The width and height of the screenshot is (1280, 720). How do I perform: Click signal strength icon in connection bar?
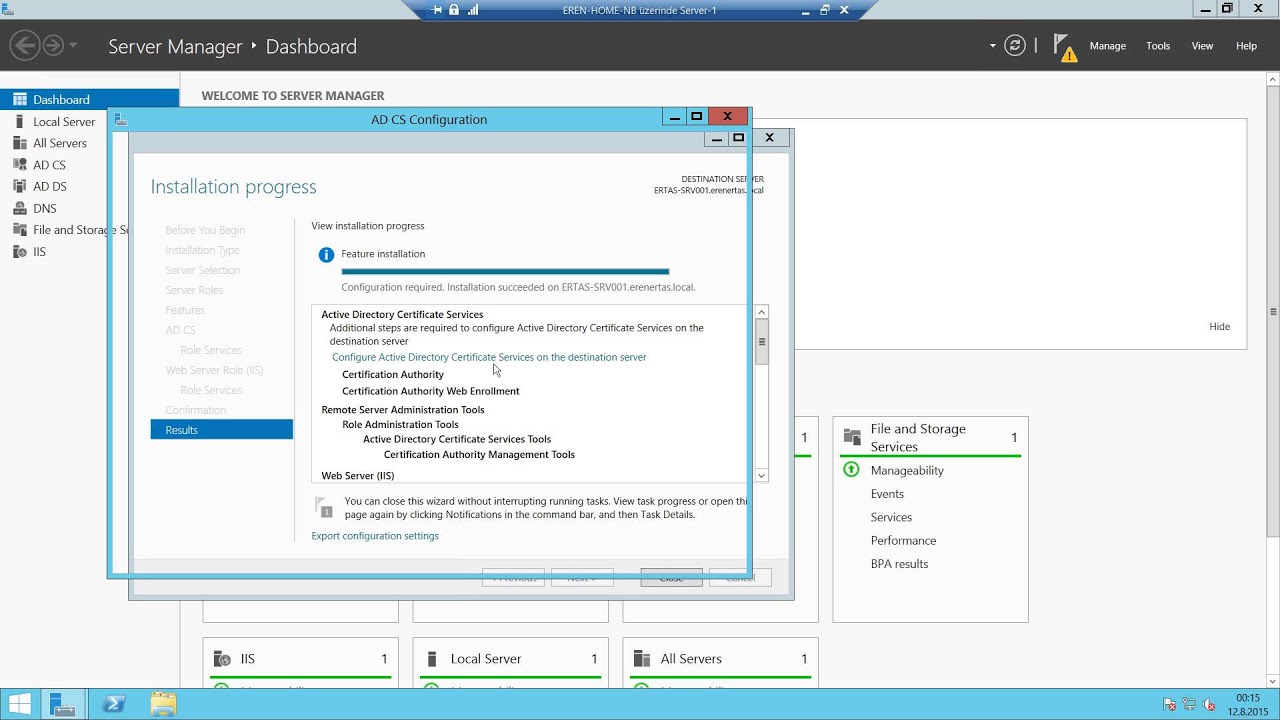473,10
